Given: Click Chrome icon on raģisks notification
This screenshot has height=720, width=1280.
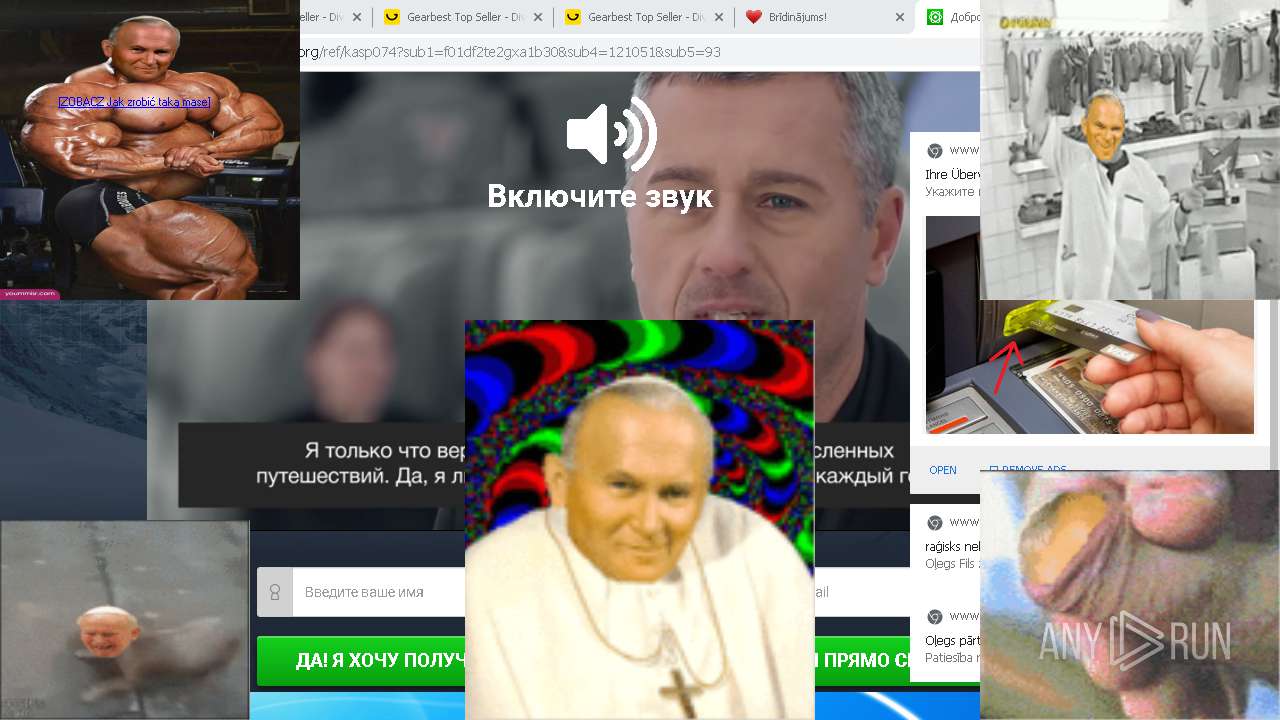Looking at the screenshot, I should click(935, 522).
